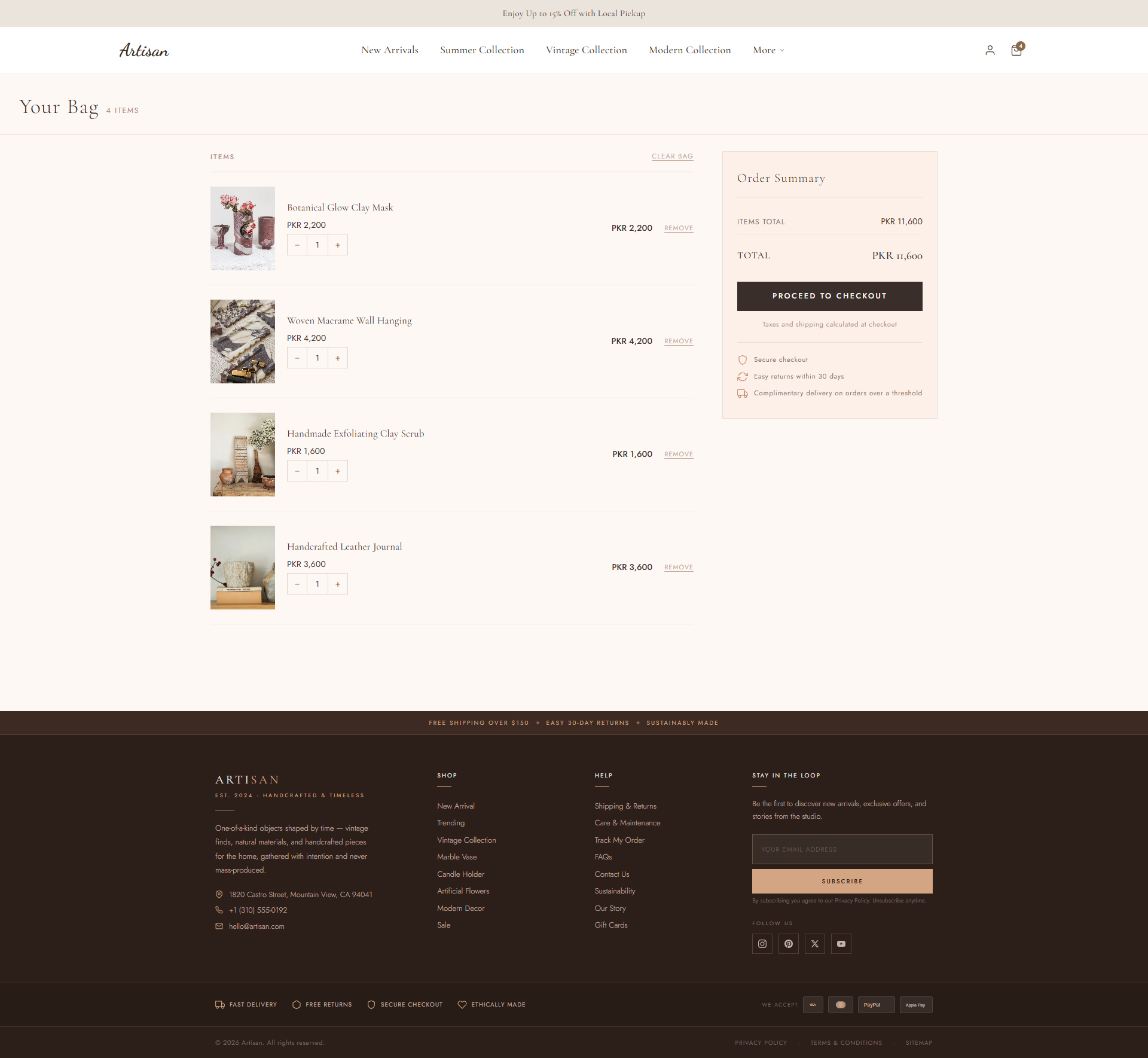Remove Botanical Glow Clay Mask from bag
The width and height of the screenshot is (1148, 1058).
coord(679,228)
